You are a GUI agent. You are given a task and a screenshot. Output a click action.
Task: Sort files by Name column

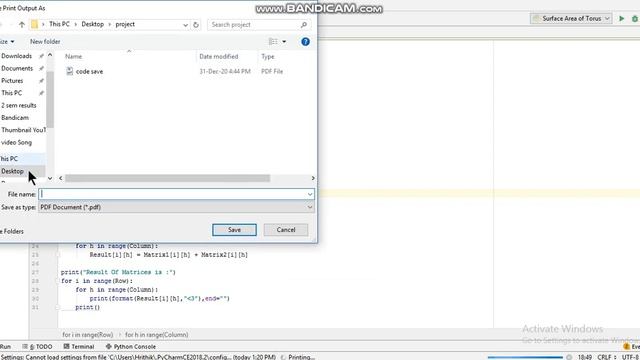pos(73,56)
